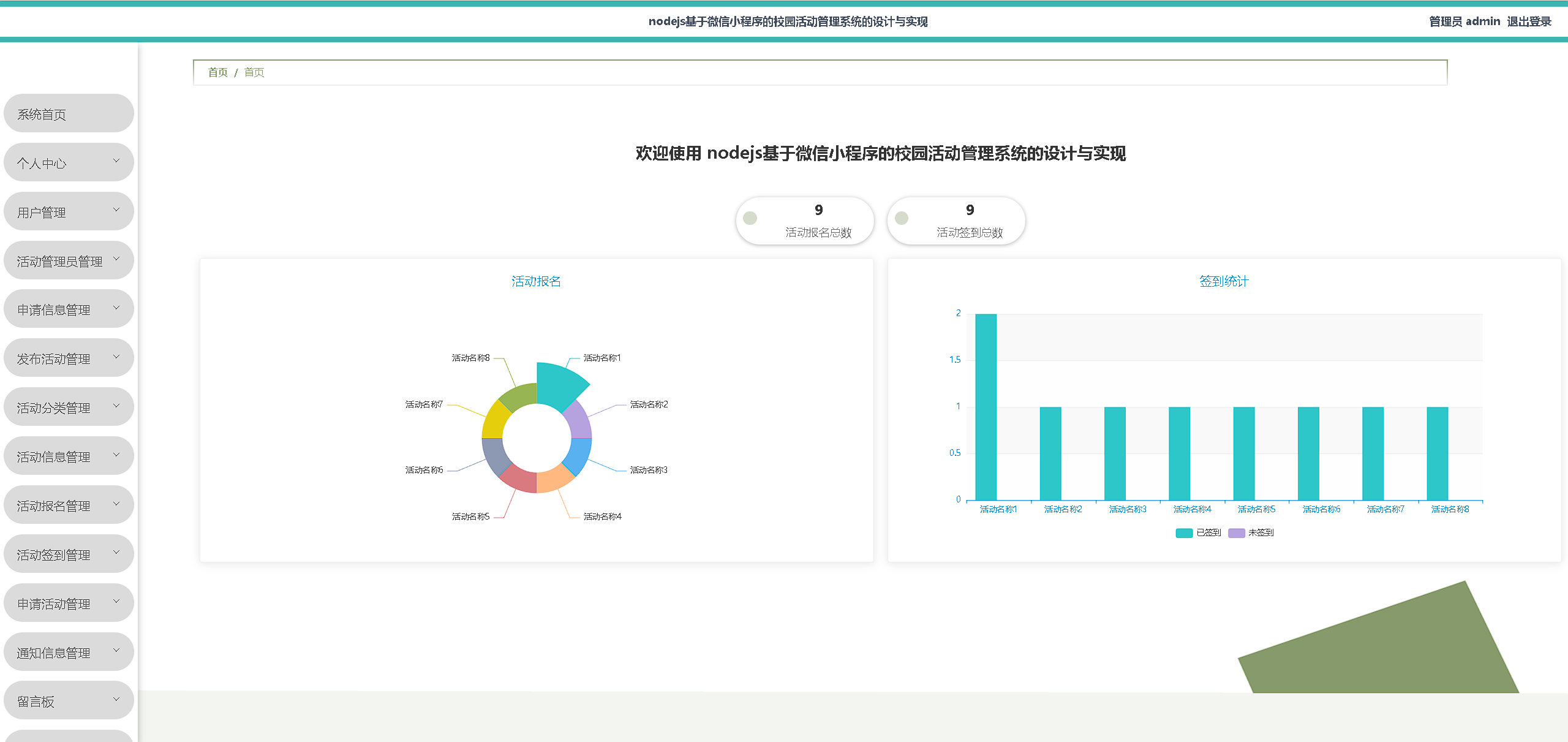Open the 活动签到管理 sidebar menu

coord(54,555)
